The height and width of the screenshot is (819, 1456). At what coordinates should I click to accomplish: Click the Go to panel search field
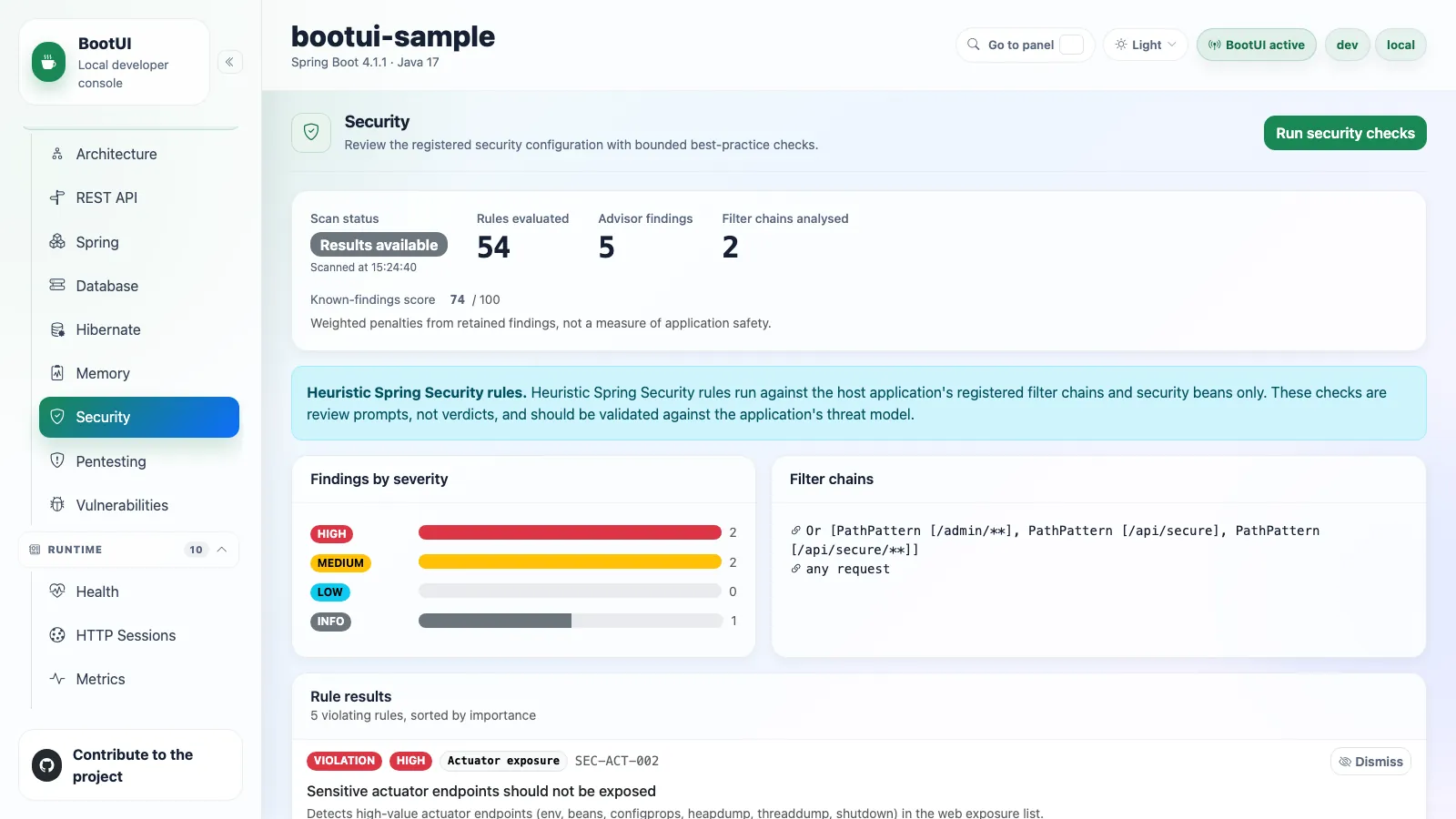(1026, 45)
